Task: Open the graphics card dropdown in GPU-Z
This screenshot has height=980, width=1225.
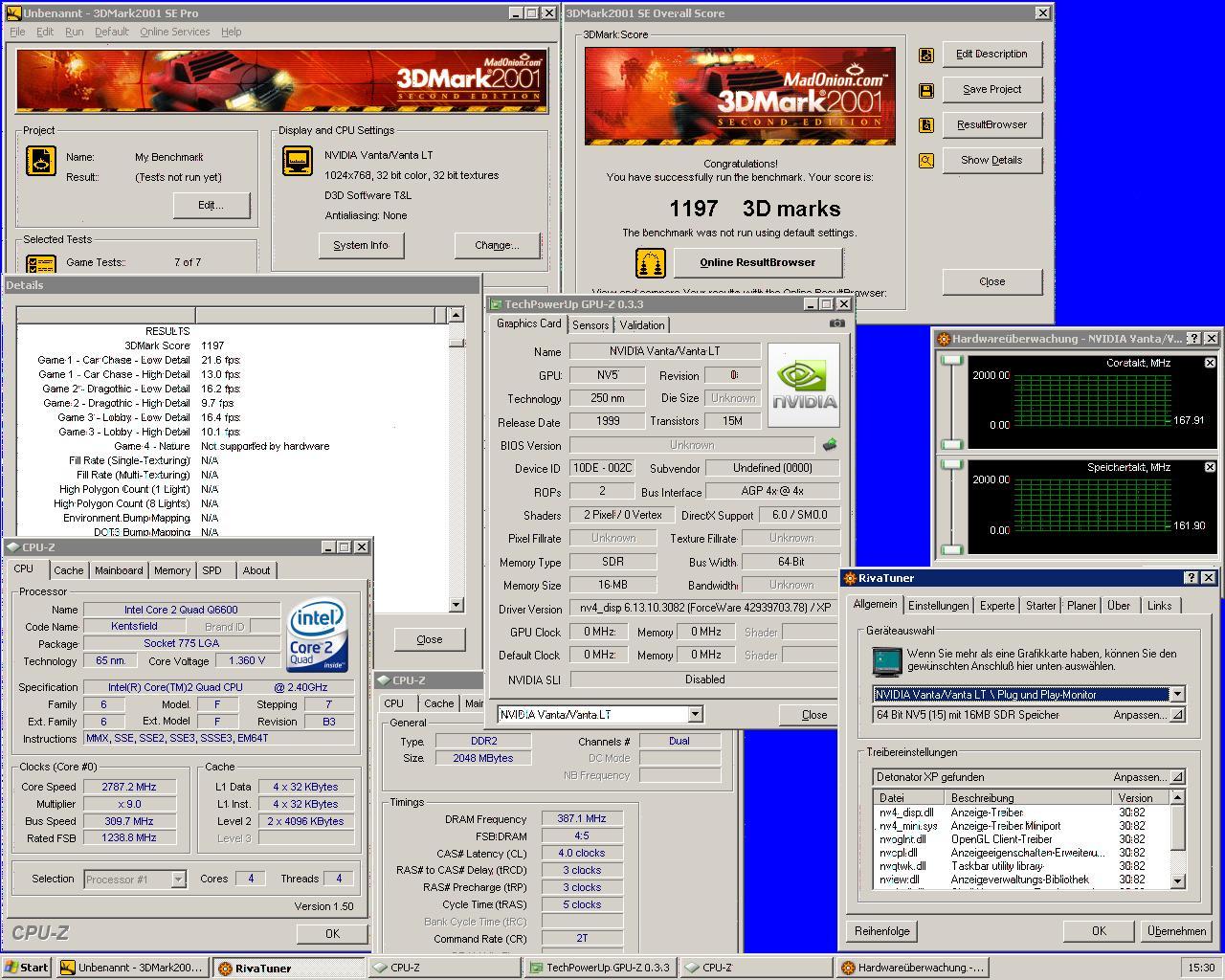Action: pyautogui.click(x=695, y=714)
